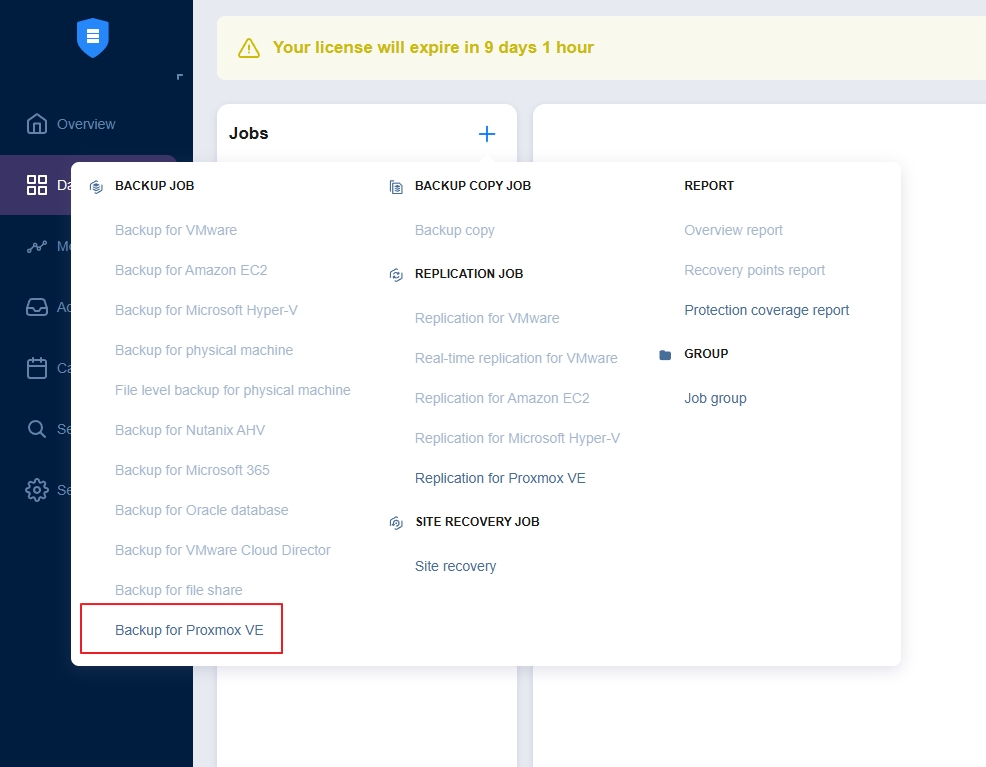Click the plus icon next to Jobs

coord(487,134)
